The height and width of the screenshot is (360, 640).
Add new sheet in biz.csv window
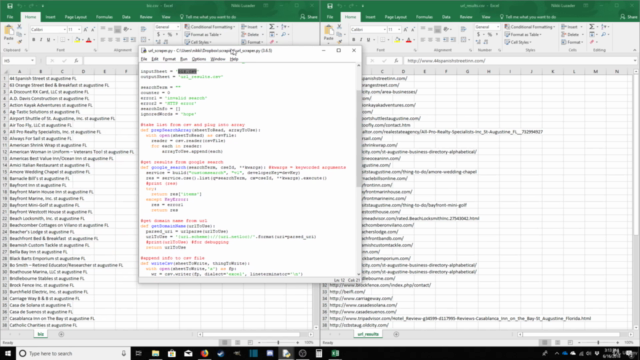[x=61, y=334]
